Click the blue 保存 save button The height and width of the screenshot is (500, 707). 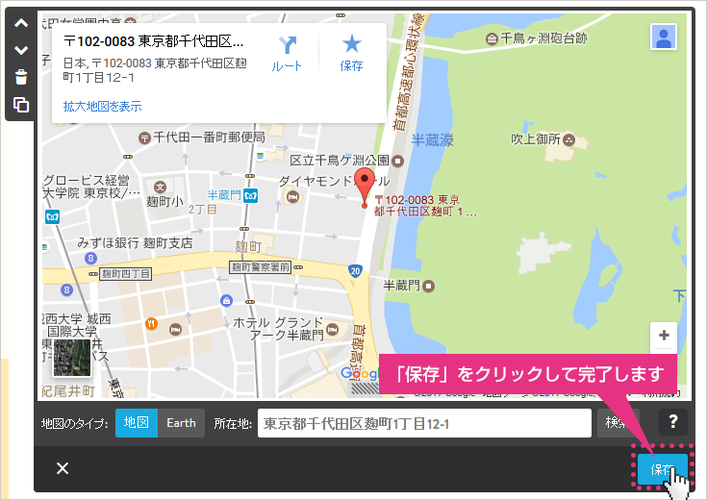click(x=662, y=470)
